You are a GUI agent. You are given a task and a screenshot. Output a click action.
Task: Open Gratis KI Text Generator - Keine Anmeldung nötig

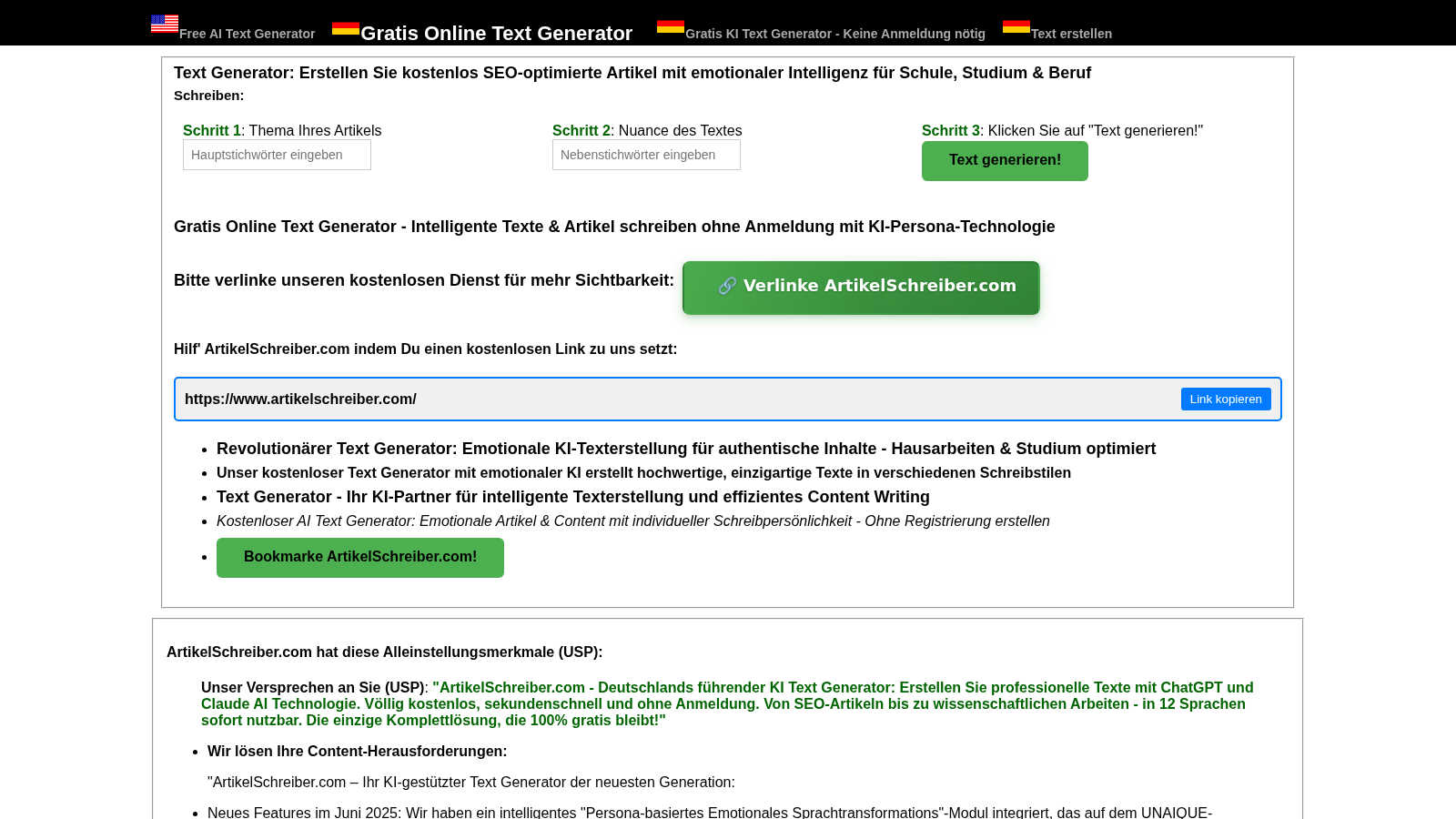(835, 34)
